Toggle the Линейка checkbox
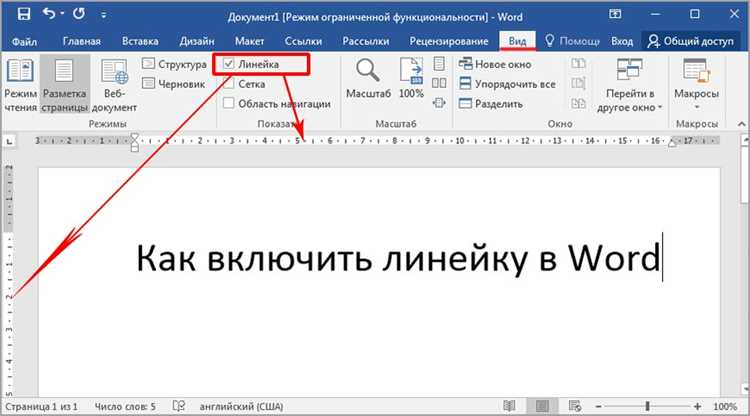Screen dimensions: 750x416 click(229, 64)
